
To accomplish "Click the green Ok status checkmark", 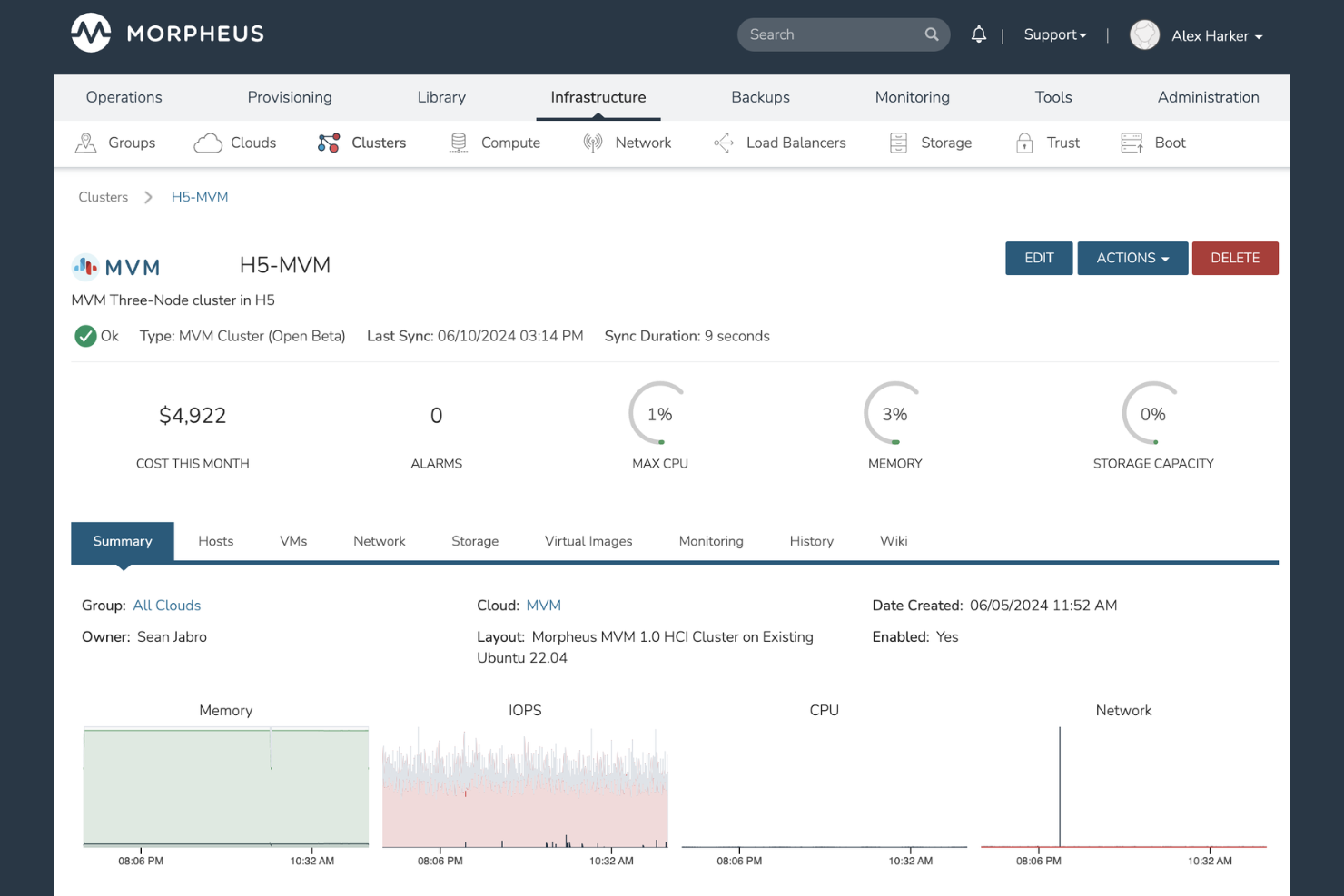I will click(x=85, y=336).
